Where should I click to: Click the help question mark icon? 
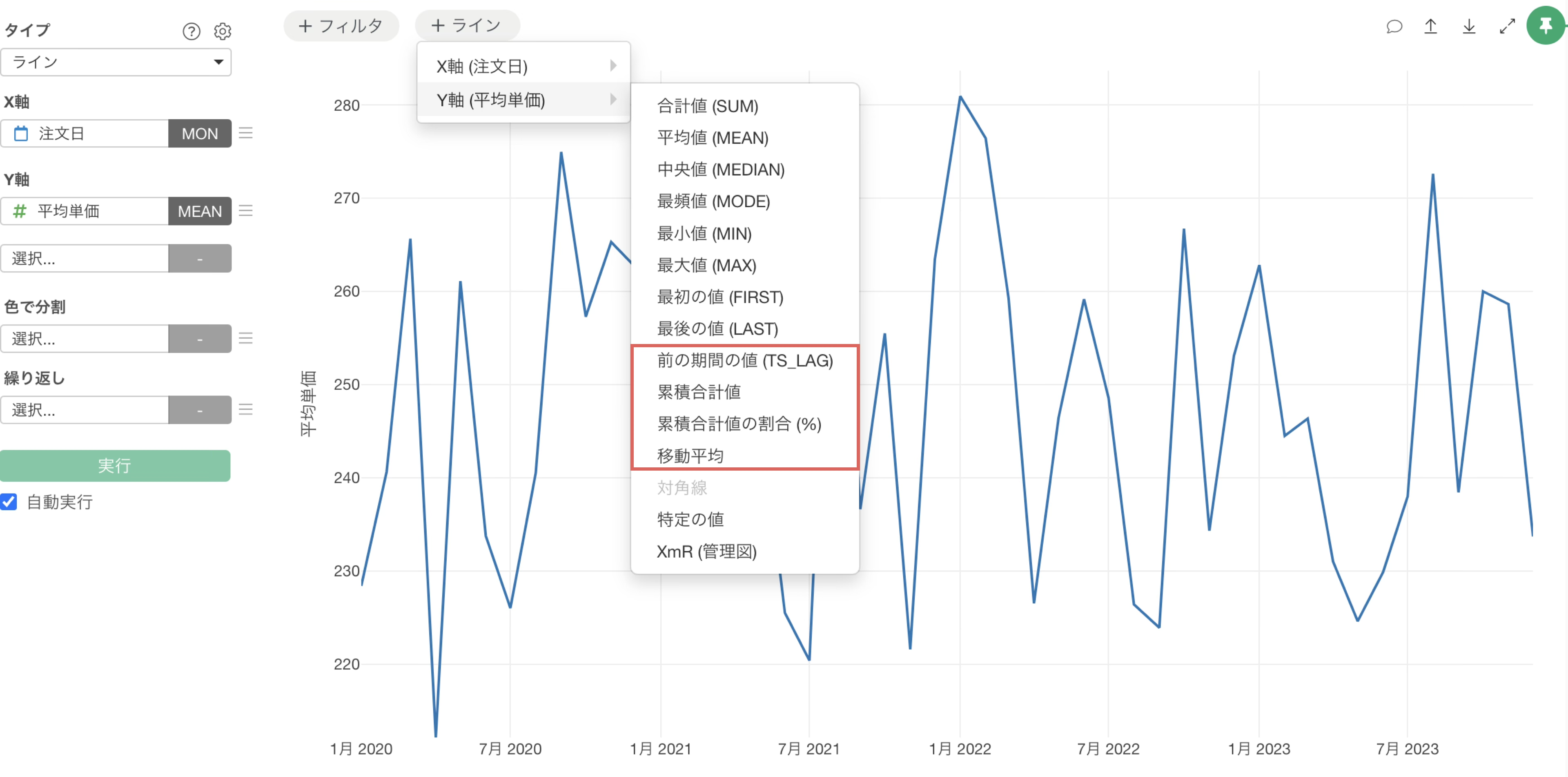coord(191,31)
